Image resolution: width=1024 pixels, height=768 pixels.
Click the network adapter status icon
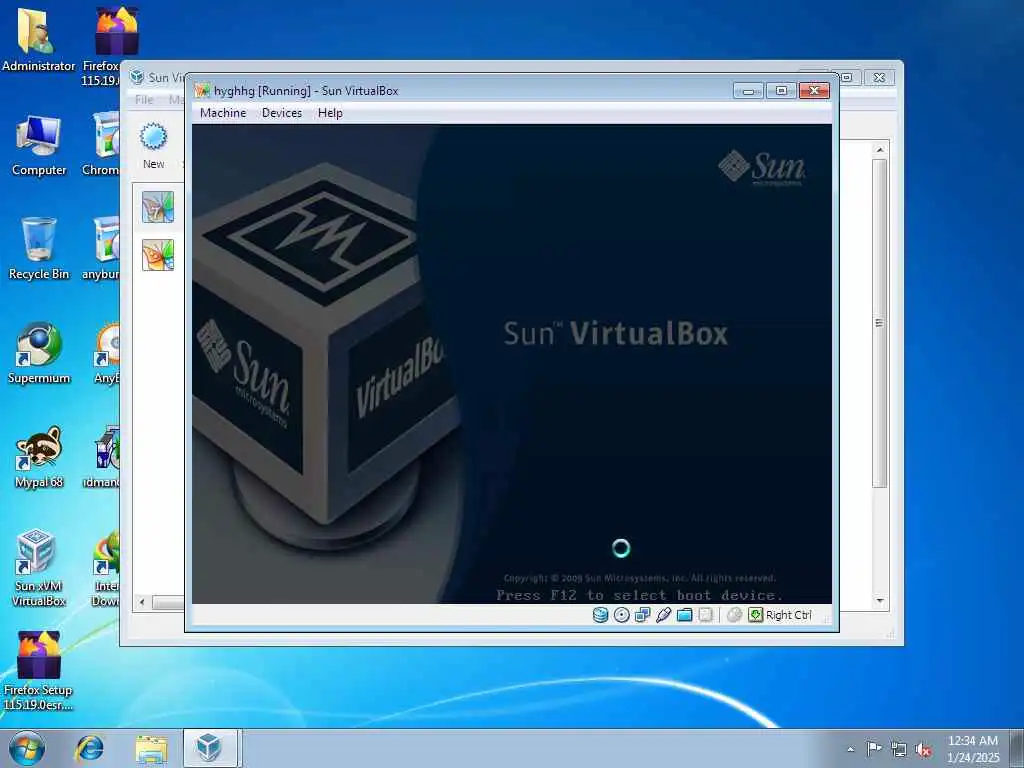click(x=643, y=615)
